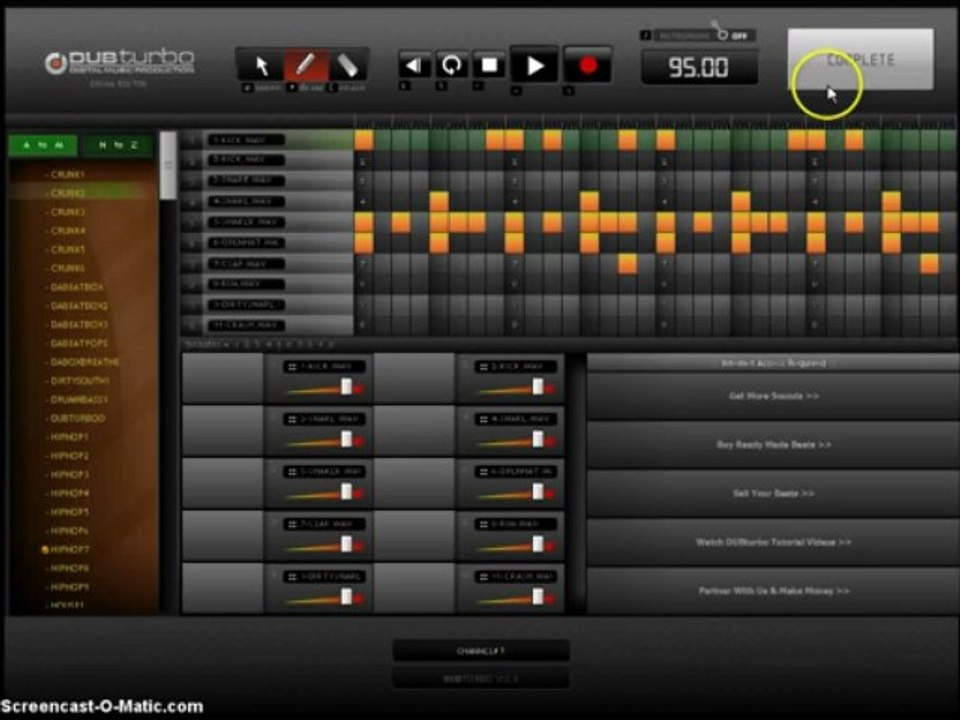The width and height of the screenshot is (960, 720).
Task: Open Sell Your Beats link
Action: (773, 493)
